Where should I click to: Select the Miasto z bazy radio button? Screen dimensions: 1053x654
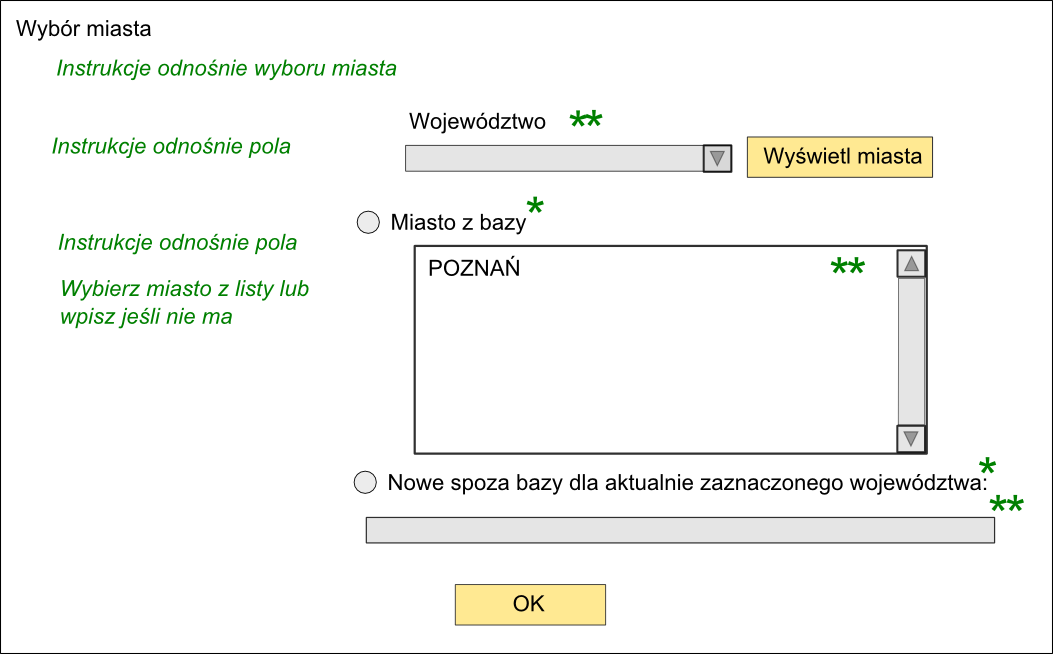pyautogui.click(x=368, y=222)
